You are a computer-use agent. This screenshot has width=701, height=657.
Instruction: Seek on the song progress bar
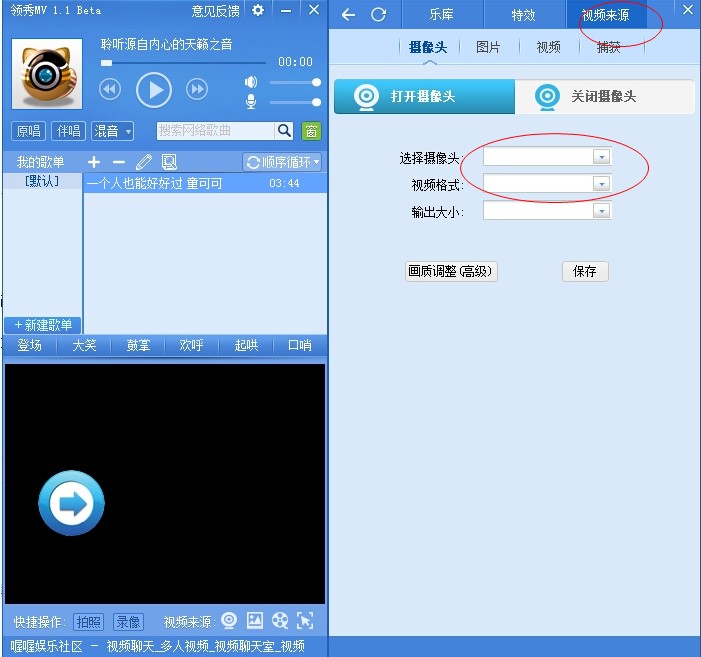click(183, 63)
